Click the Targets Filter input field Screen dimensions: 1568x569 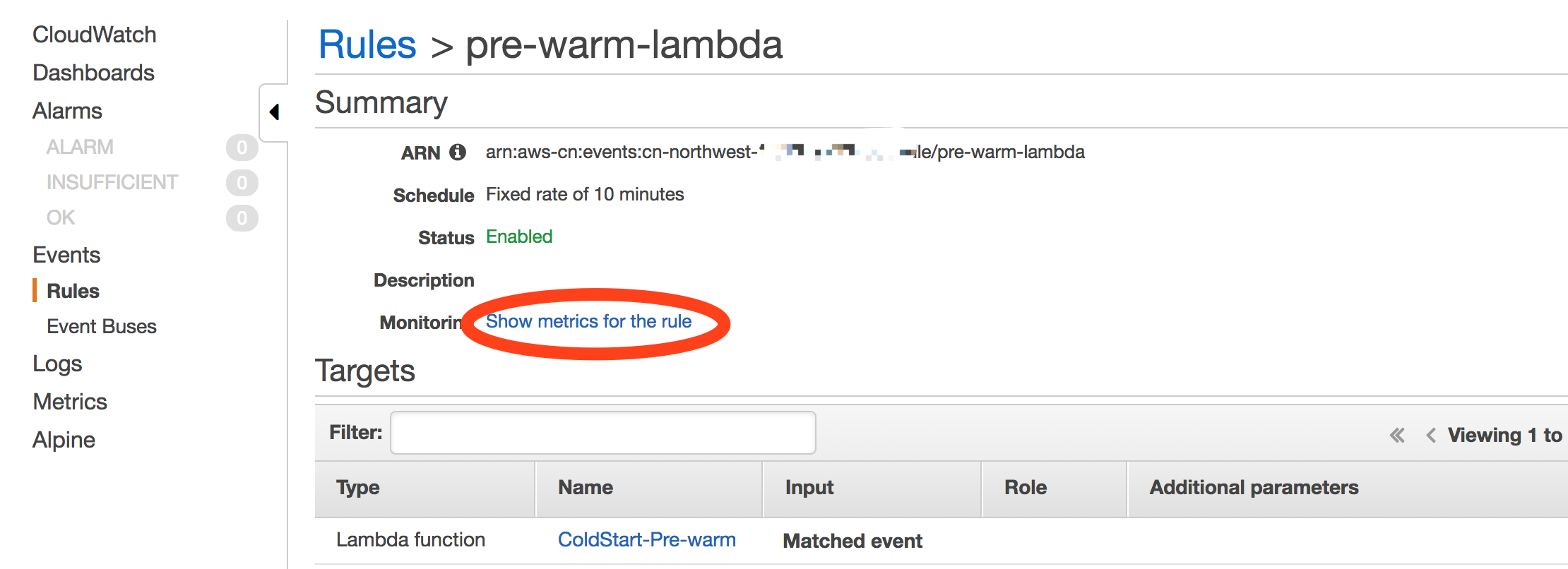[603, 433]
